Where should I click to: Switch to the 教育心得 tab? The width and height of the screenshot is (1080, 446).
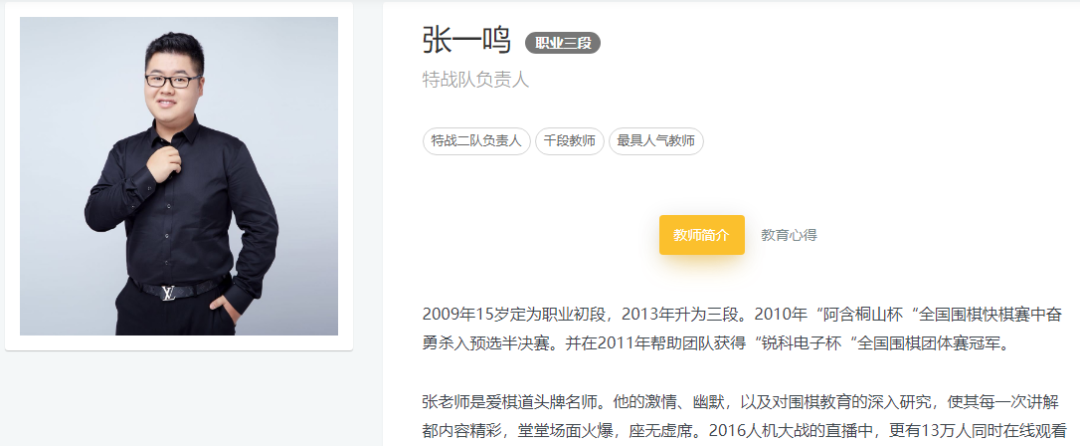[789, 235]
